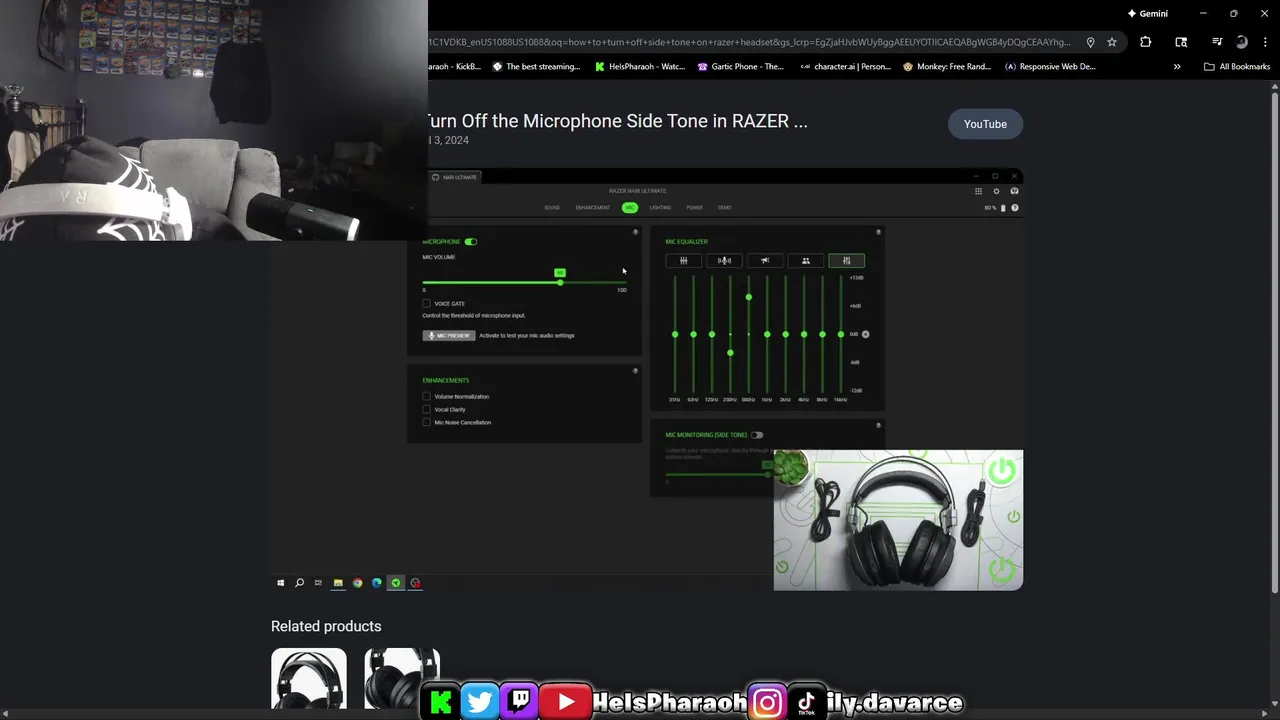The height and width of the screenshot is (720, 1280).
Task: Open the second related product headset thumbnail
Action: (x=402, y=679)
